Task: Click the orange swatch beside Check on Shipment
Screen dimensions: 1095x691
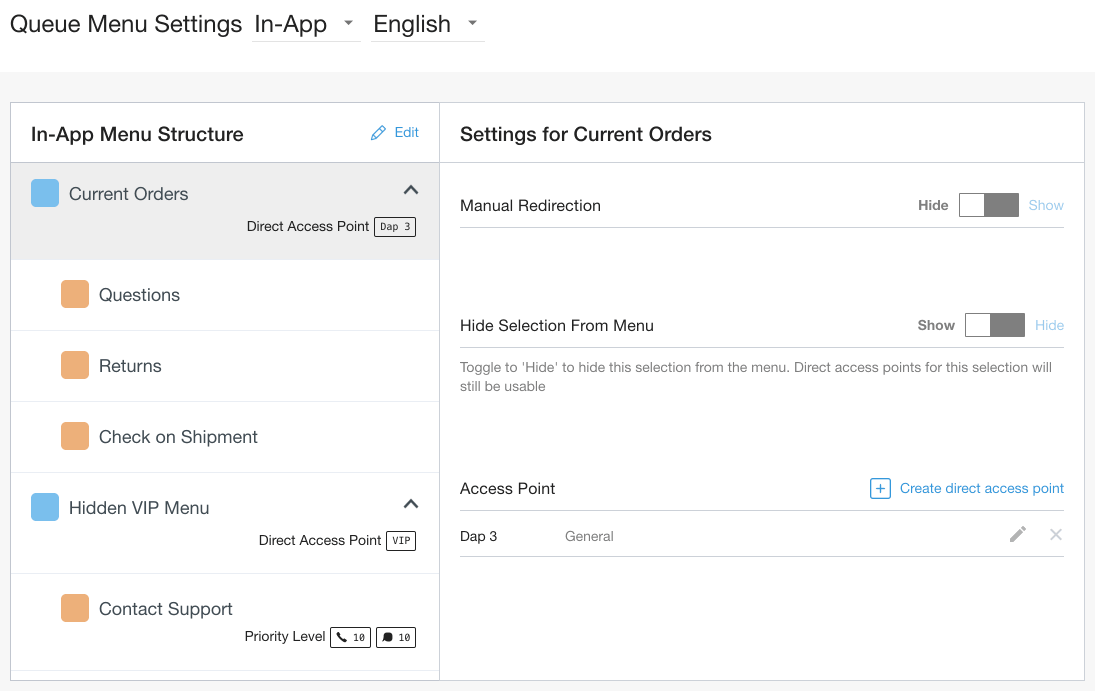Action: point(75,436)
